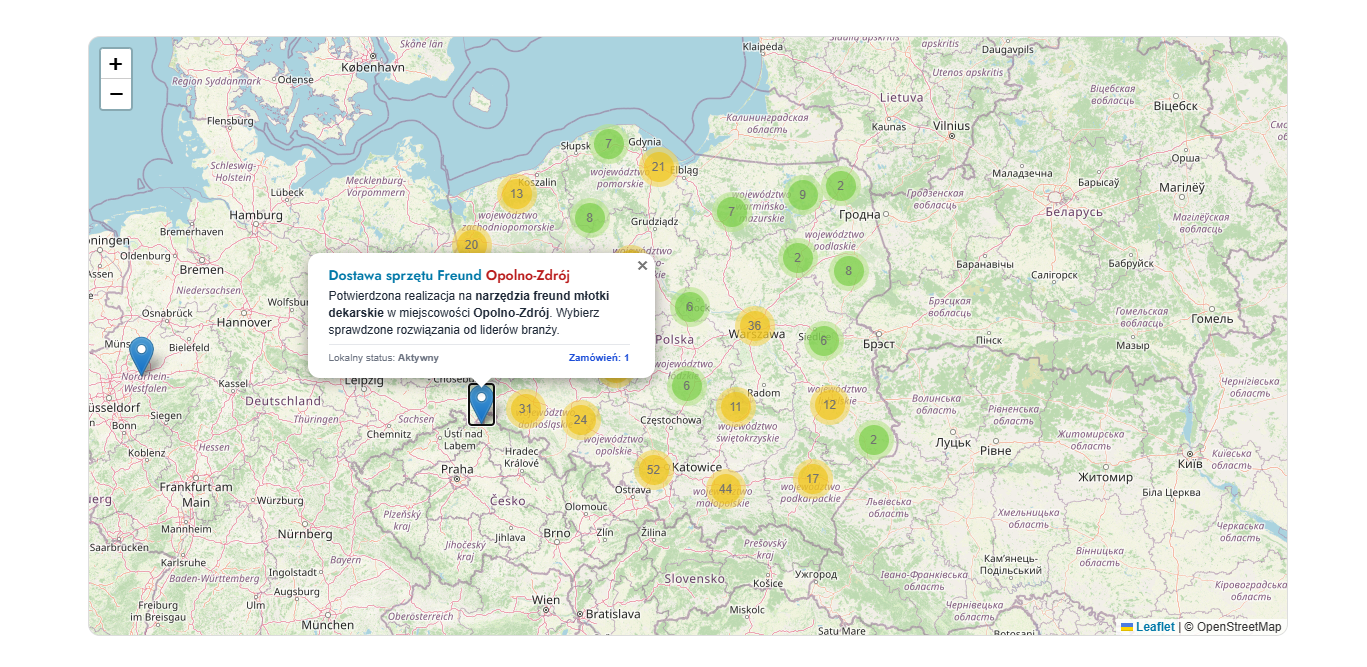The height and width of the screenshot is (667, 1367).
Task: Click the yellow cluster 31 near Wrocław
Action: 525,409
